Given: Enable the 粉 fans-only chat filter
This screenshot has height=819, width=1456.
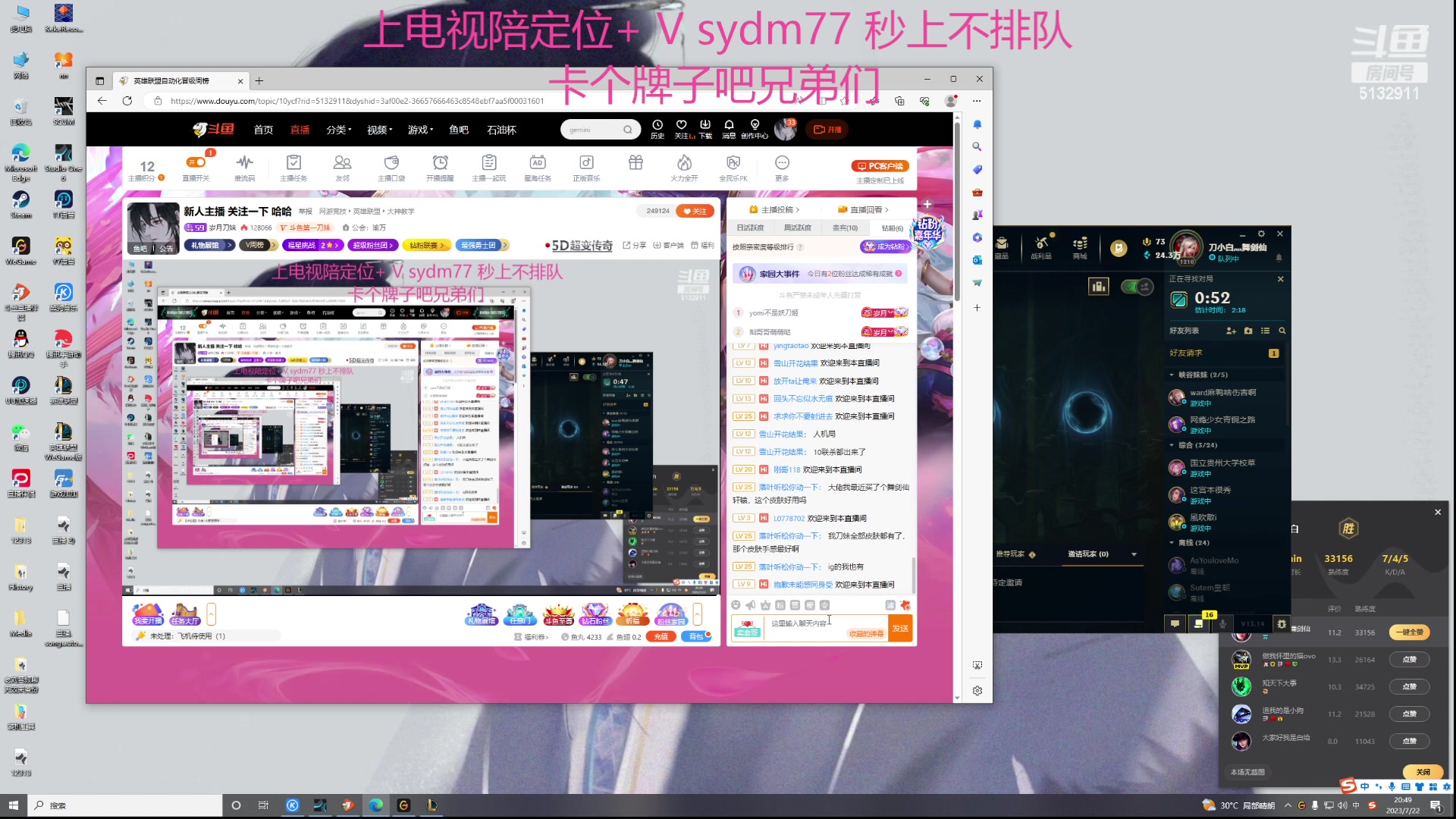Looking at the screenshot, I should (779, 605).
